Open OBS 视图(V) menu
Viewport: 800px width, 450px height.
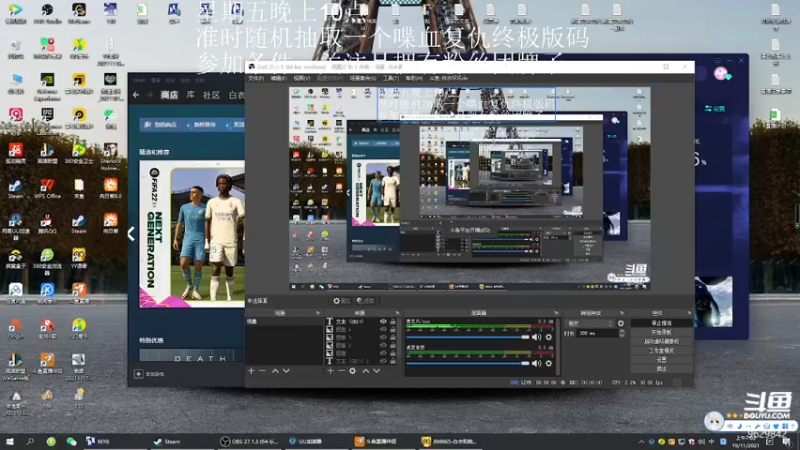(x=302, y=78)
